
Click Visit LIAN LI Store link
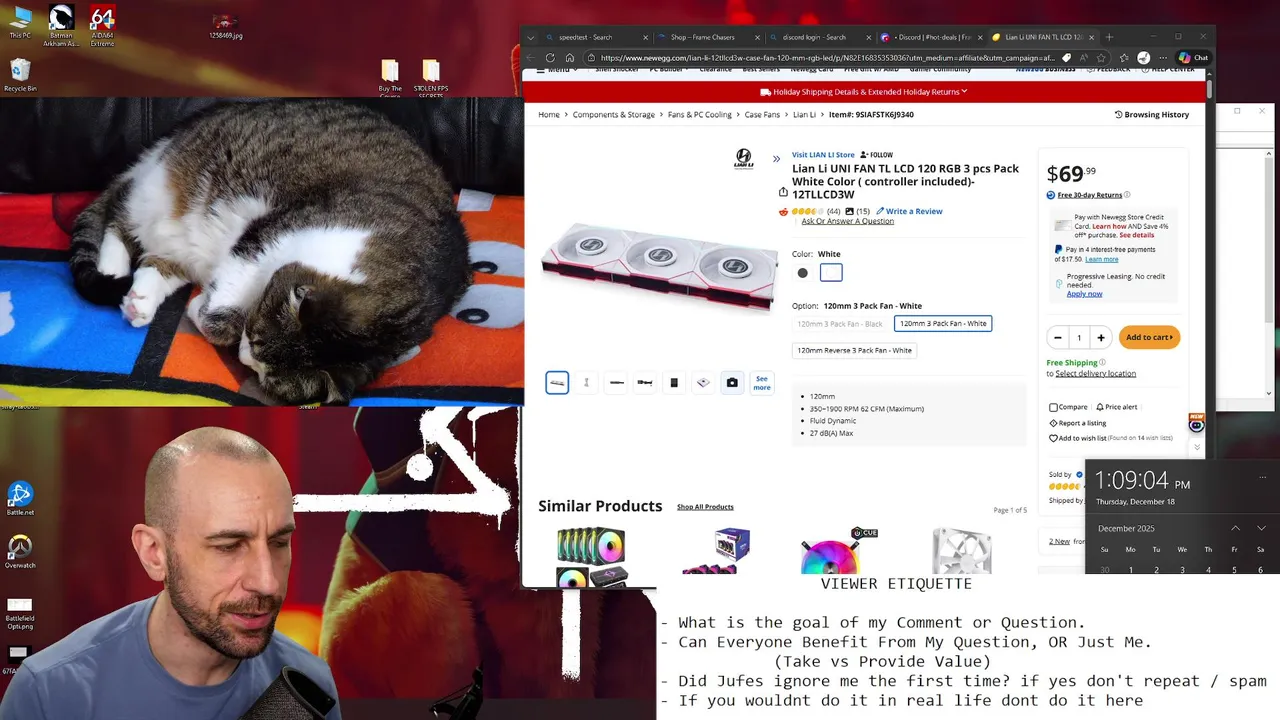click(x=823, y=155)
